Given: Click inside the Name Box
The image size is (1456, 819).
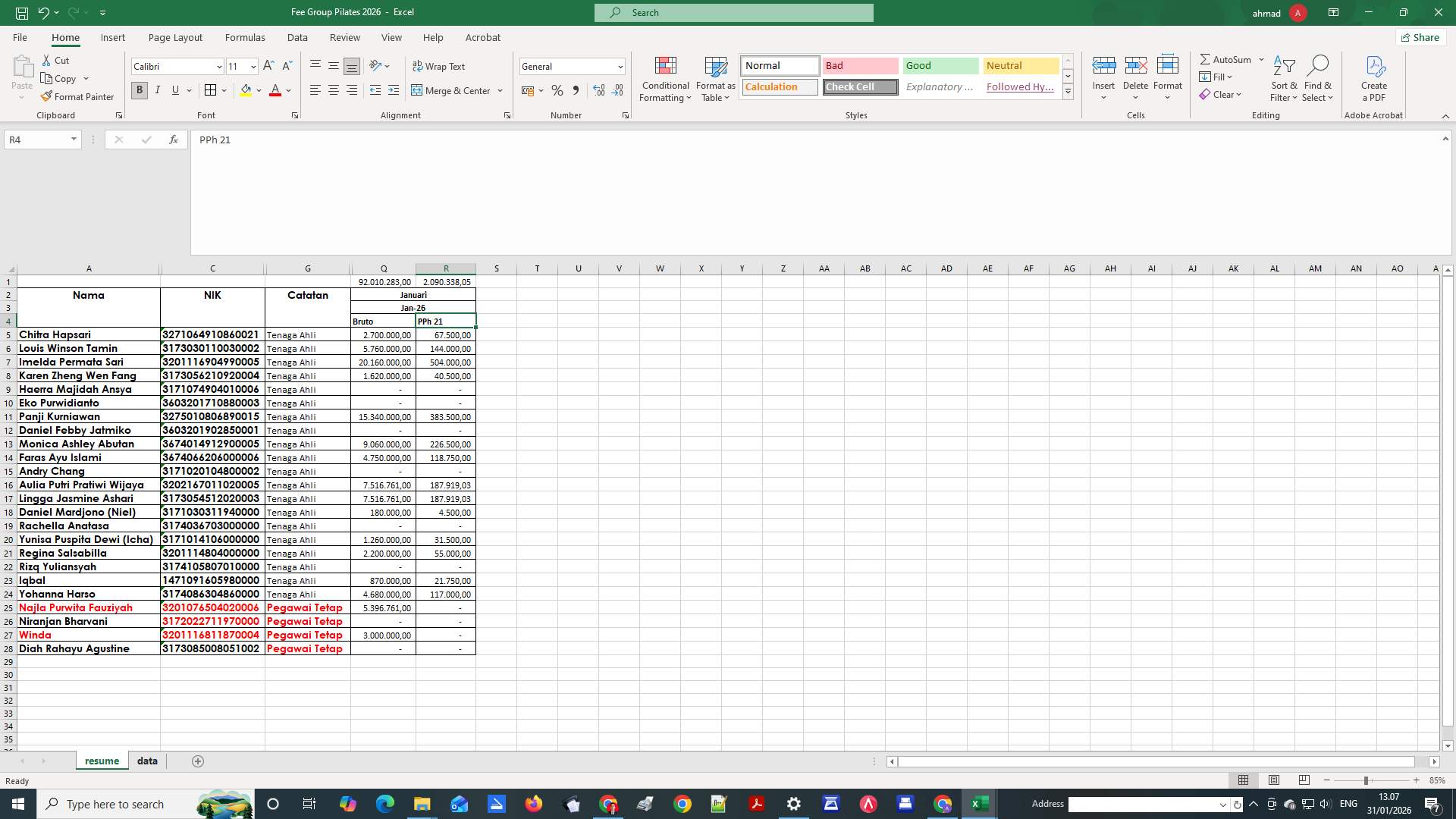Looking at the screenshot, I should click(36, 140).
